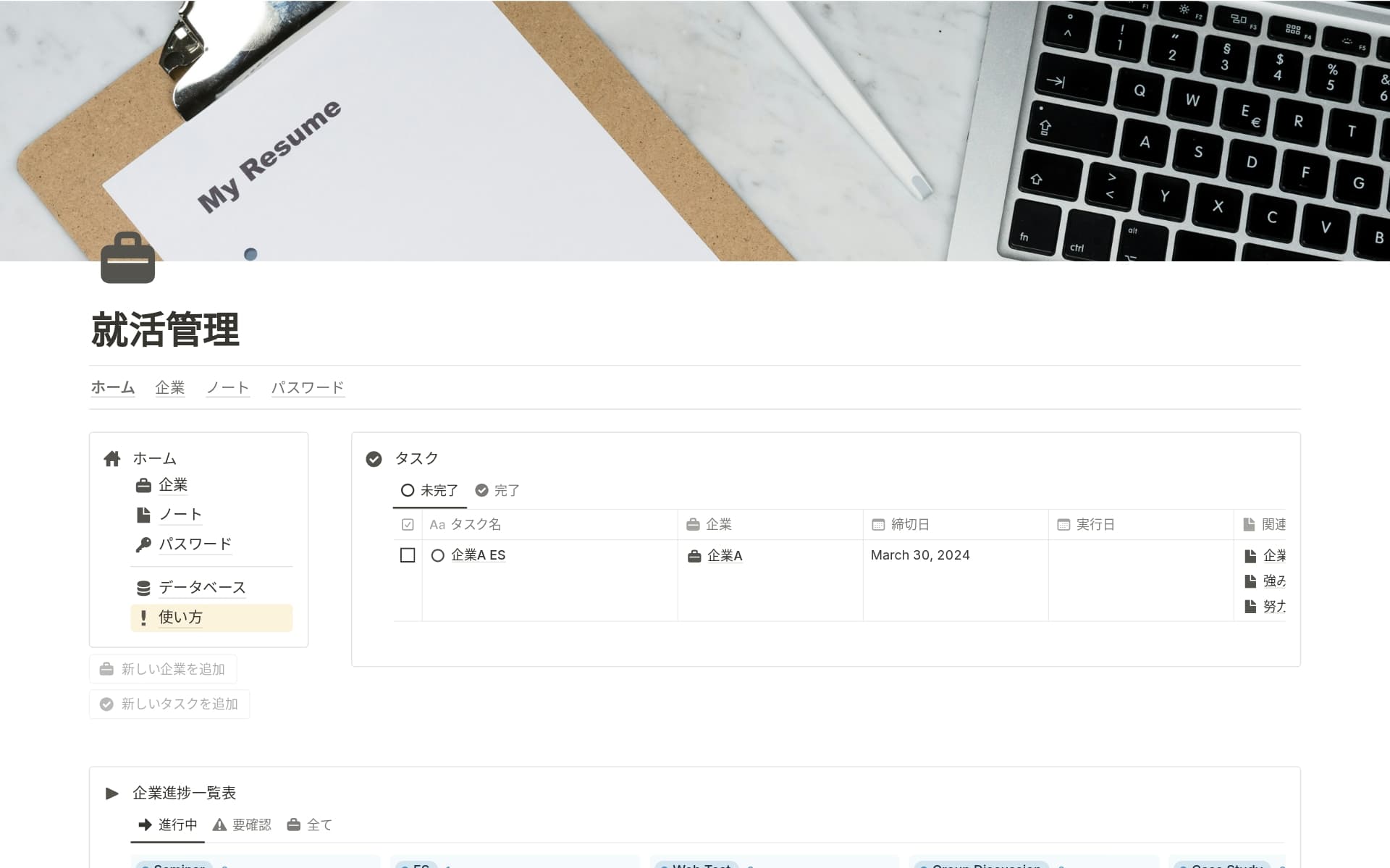The height and width of the screenshot is (868, 1390).
Task: Click the key icon next to パスワード
Action: pyautogui.click(x=143, y=544)
